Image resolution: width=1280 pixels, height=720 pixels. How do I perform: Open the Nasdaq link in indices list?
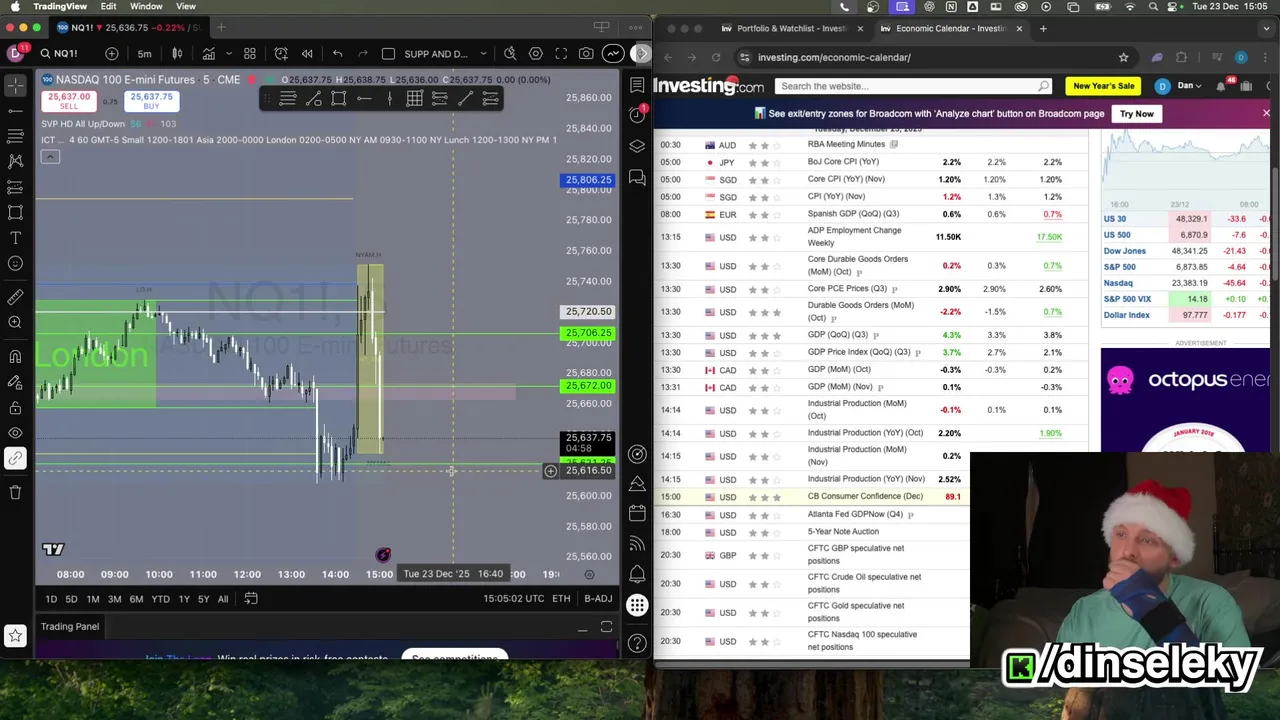point(1118,283)
